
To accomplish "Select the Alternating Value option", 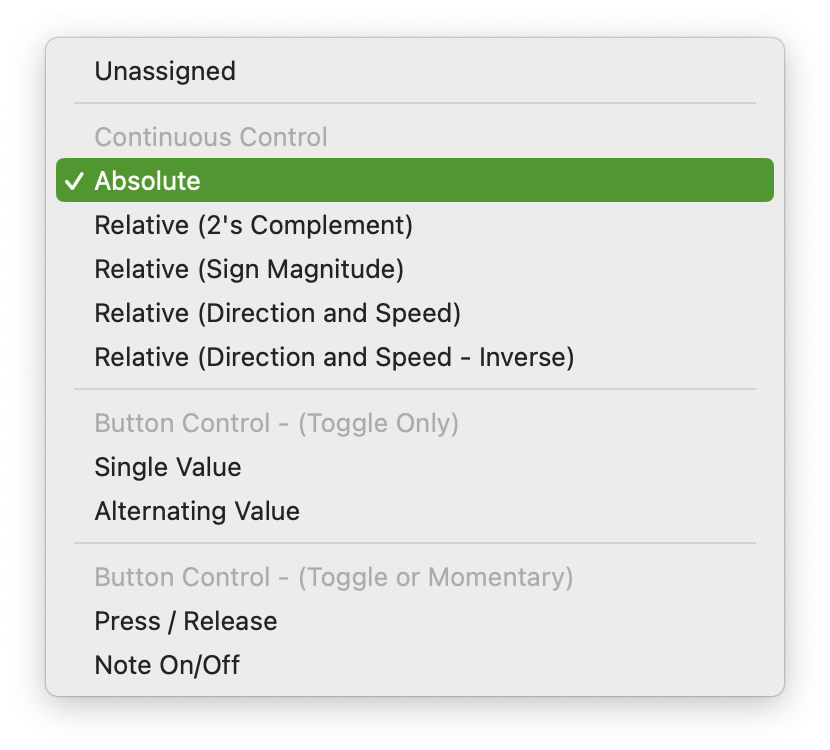I will pos(414,511).
